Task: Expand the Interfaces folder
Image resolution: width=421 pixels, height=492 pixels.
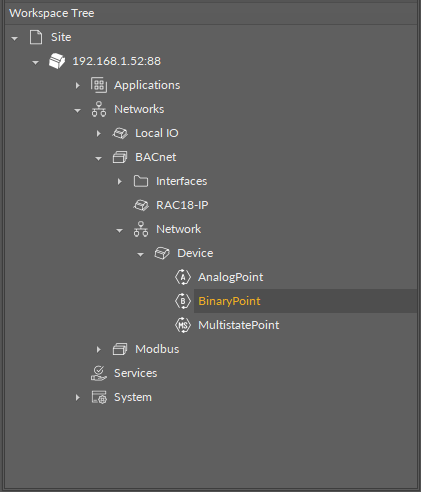Action: point(120,181)
